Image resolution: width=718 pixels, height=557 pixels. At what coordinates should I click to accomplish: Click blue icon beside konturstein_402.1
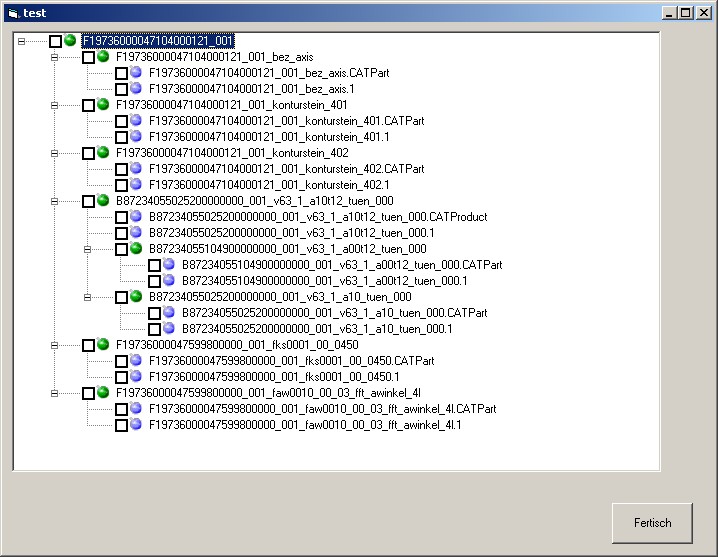tap(136, 184)
